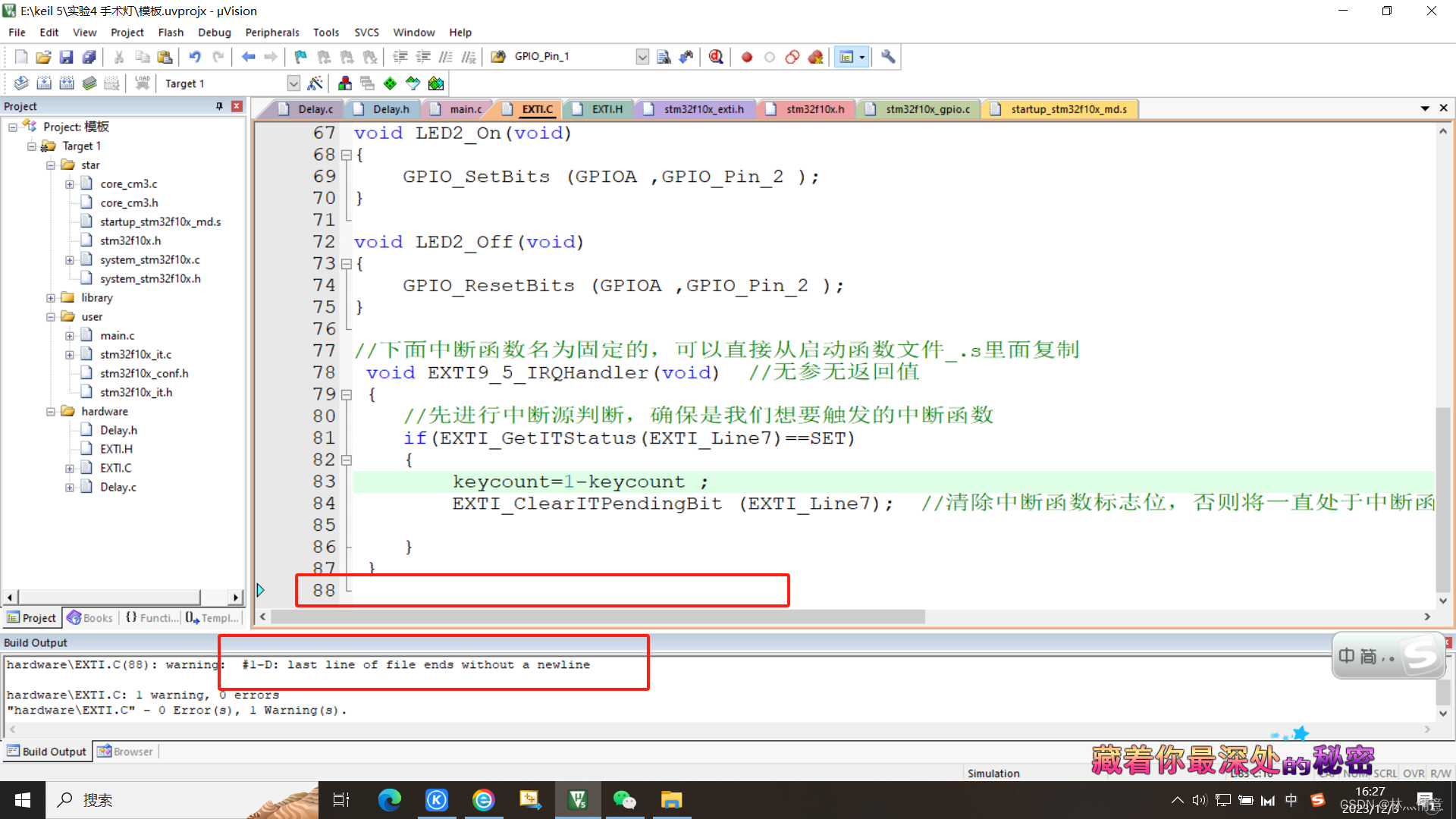Toggle a bookmark at the current line

click(x=300, y=56)
